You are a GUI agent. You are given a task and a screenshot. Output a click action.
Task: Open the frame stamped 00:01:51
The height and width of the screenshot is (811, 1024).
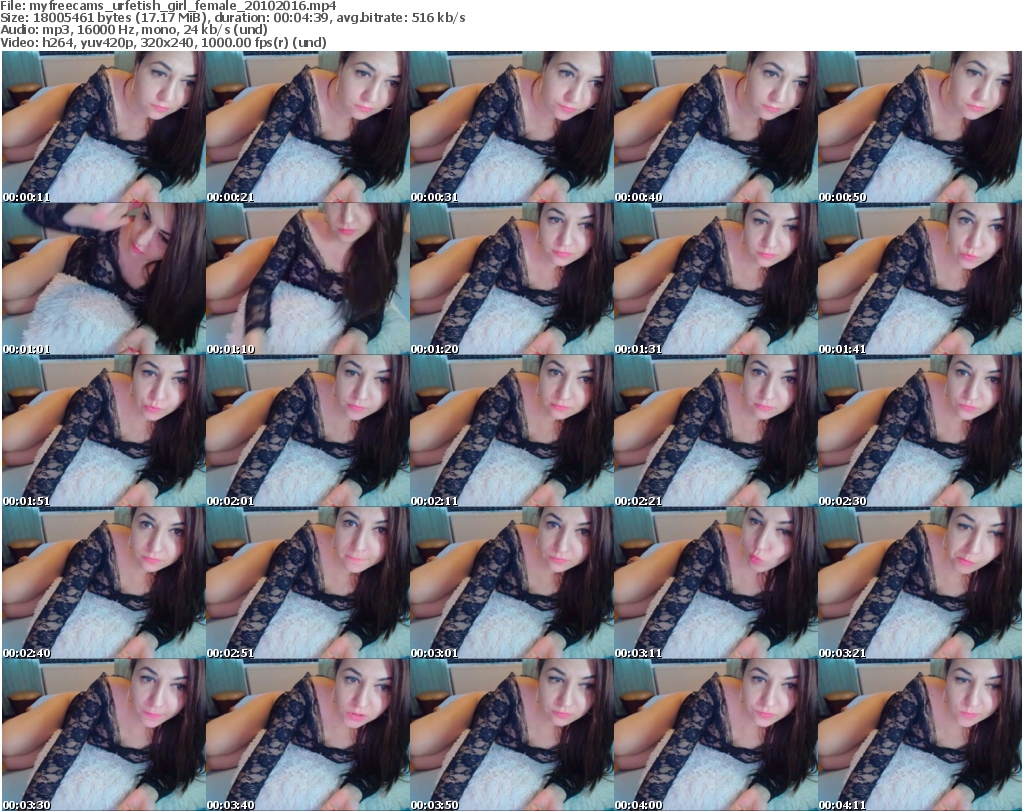[x=104, y=431]
